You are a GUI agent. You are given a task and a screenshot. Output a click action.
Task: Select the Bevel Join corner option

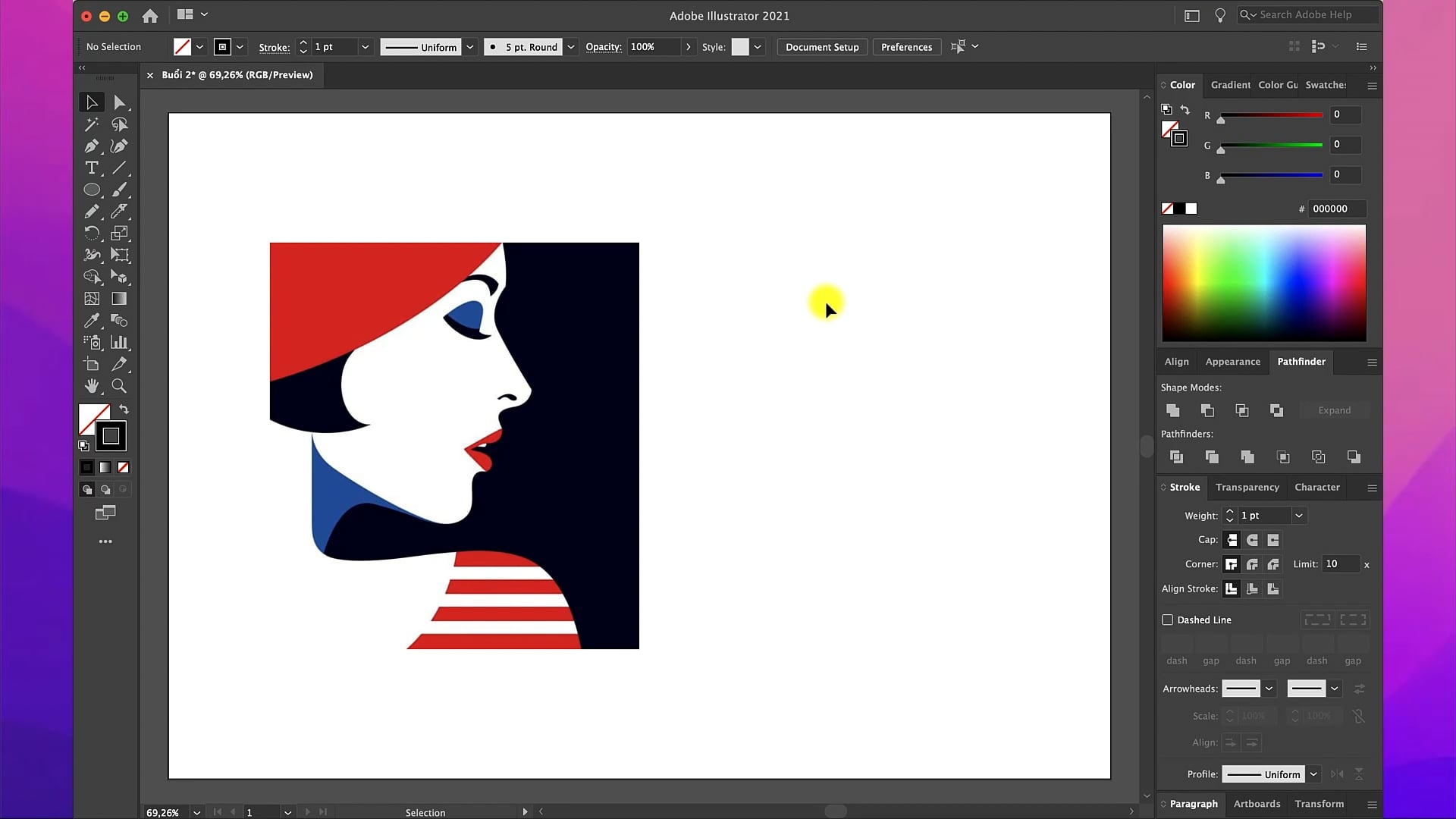(1273, 564)
